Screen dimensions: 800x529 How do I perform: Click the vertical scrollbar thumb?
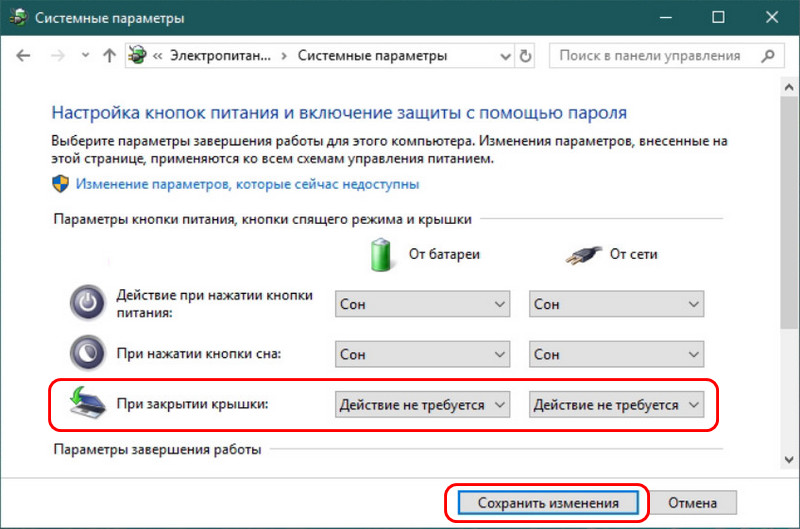789,212
